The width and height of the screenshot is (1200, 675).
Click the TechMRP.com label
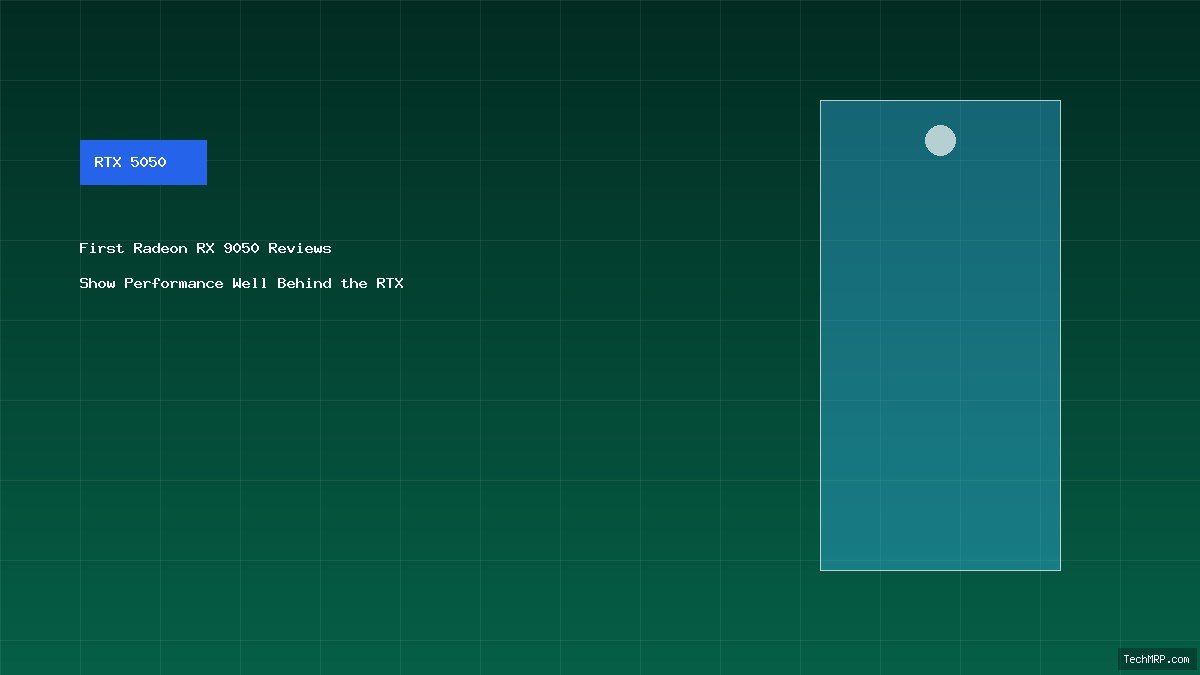[1157, 659]
